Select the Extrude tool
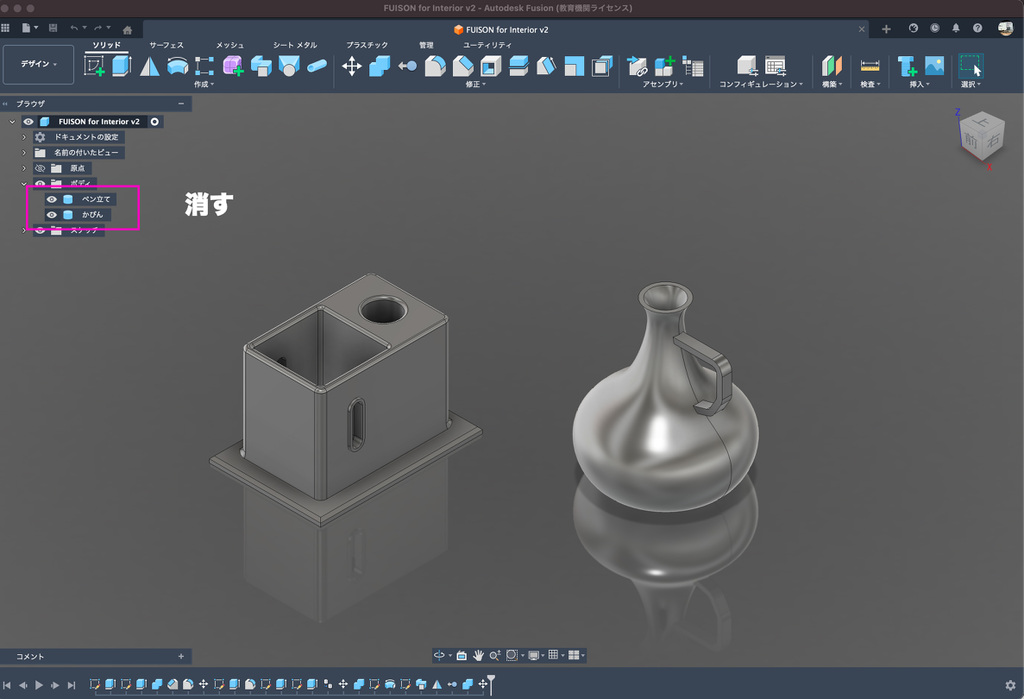 click(x=121, y=66)
